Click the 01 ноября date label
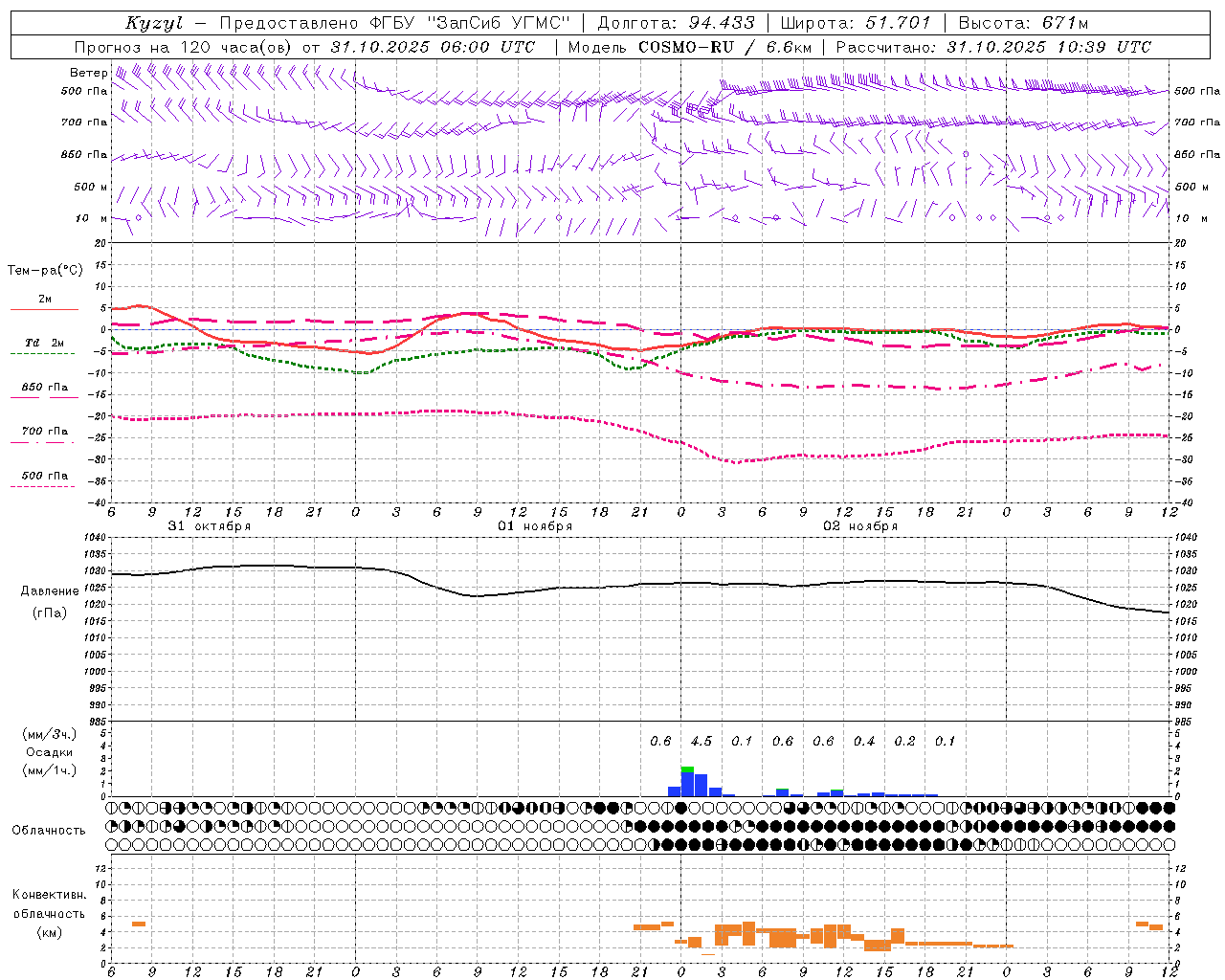Viewport: 1225px width, 980px height. (535, 526)
